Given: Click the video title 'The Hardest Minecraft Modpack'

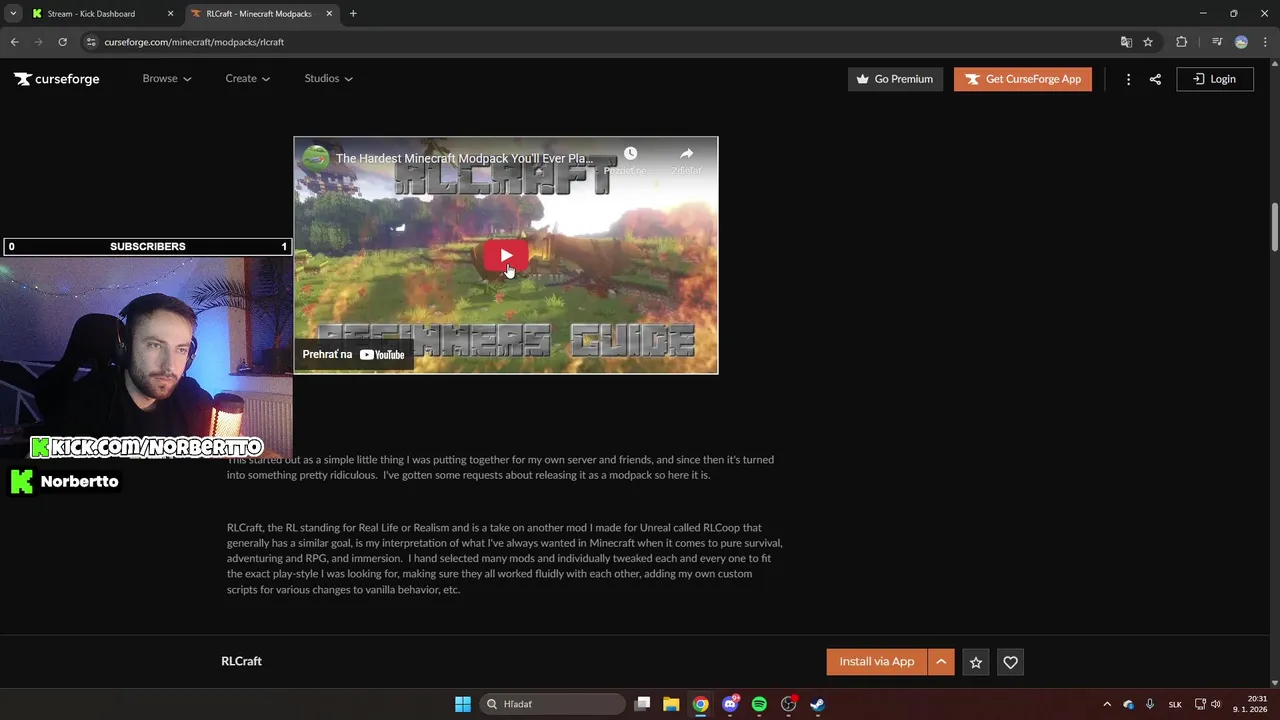Looking at the screenshot, I should click(x=464, y=159).
